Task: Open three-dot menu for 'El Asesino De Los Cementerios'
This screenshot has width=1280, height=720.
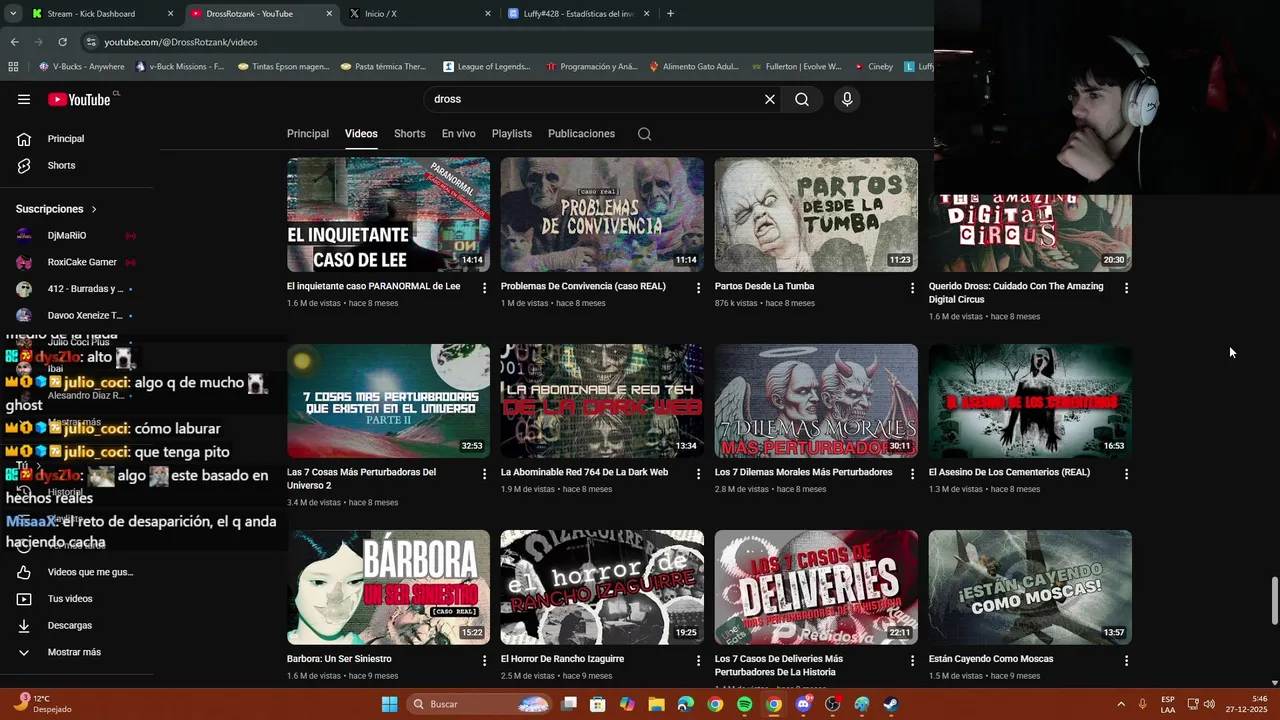Action: [1126, 474]
